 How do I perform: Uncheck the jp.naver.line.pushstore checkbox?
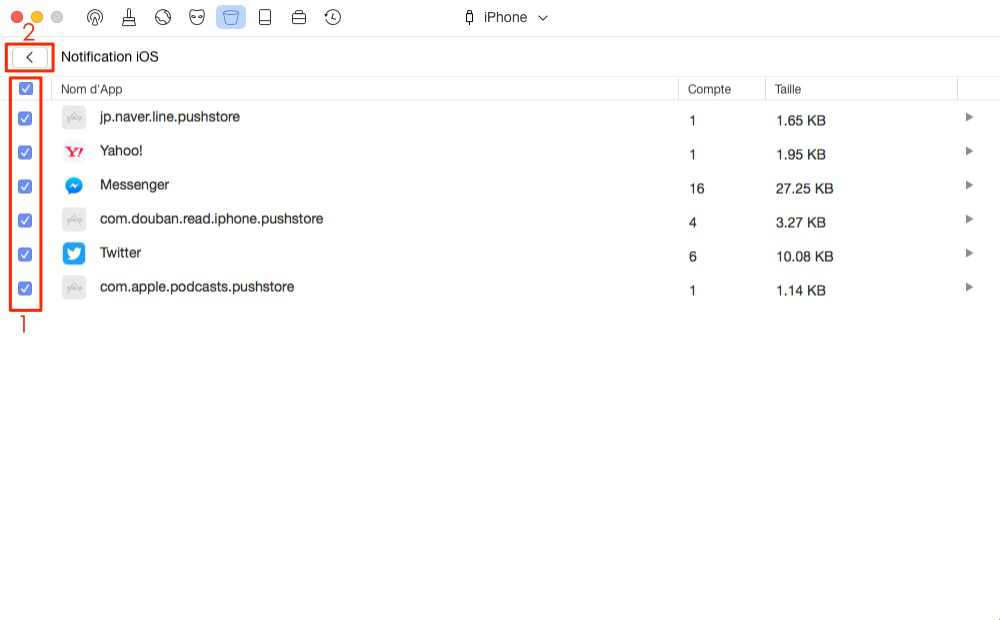coord(25,119)
